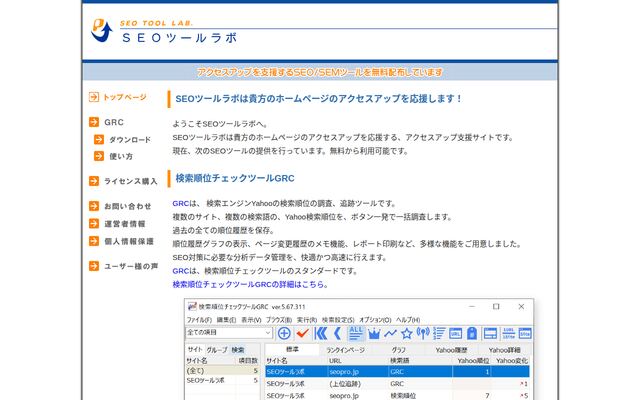This screenshot has width=640, height=400.
Task: Select the 検索順位 keyword table row
Action: pos(397,396)
